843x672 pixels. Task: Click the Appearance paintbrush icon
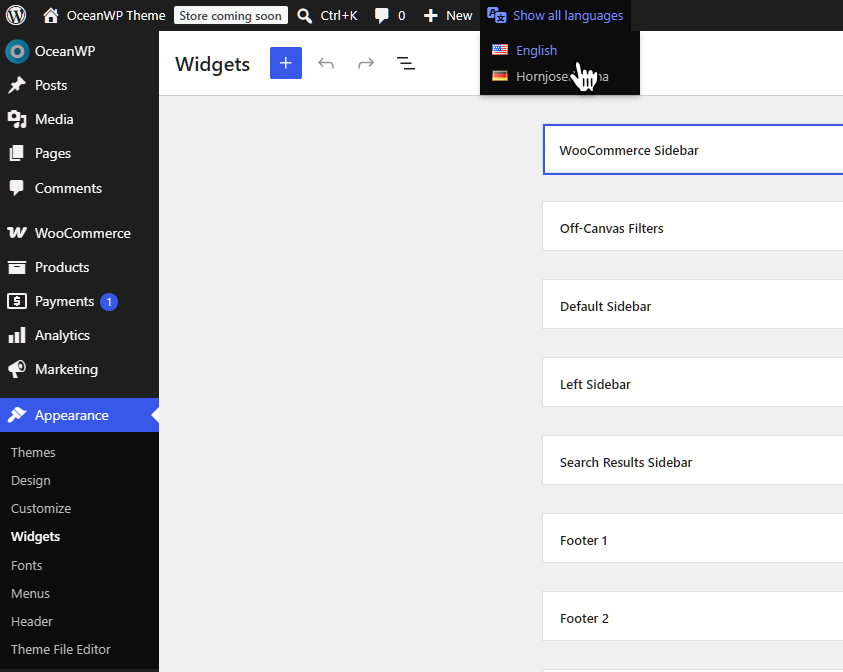tap(17, 415)
